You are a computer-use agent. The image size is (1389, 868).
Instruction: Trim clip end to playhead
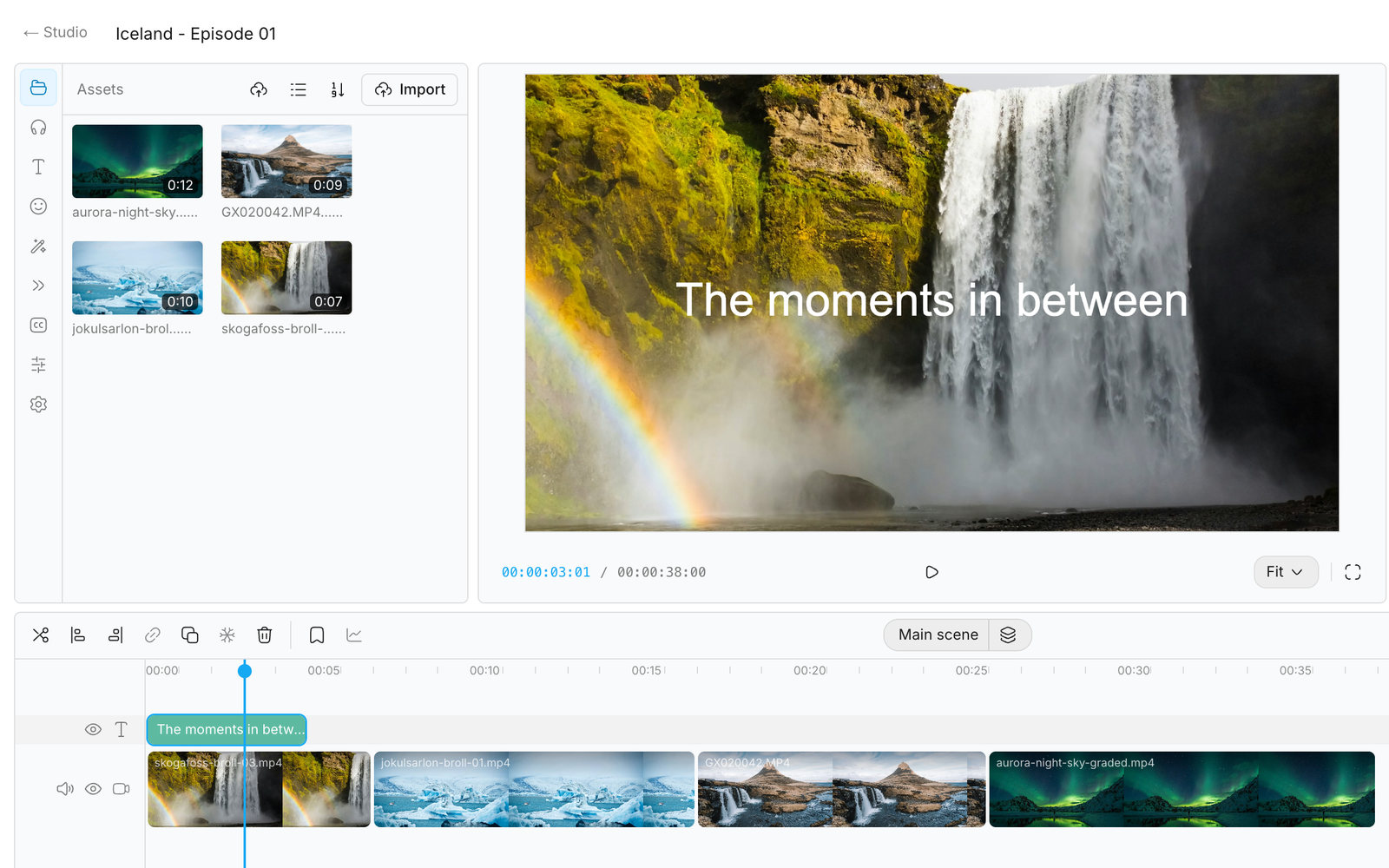(115, 635)
